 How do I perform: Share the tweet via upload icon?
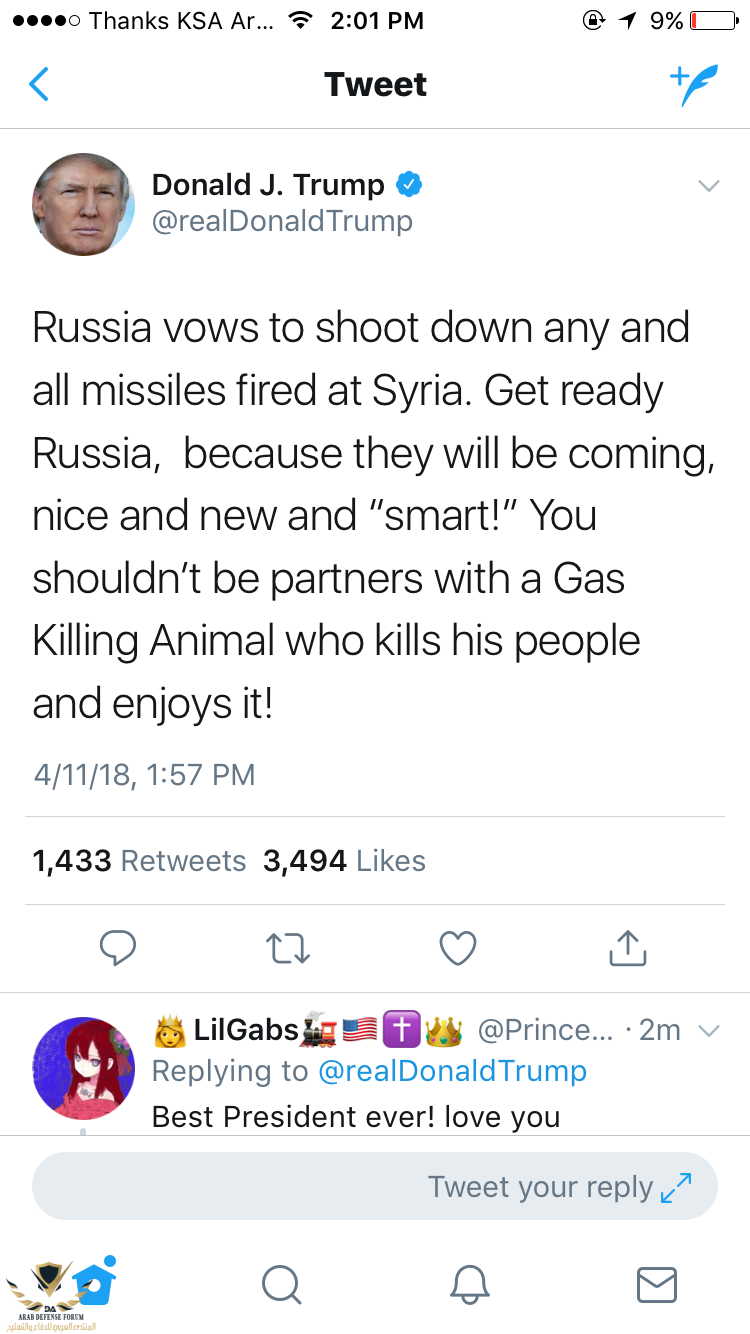(627, 947)
